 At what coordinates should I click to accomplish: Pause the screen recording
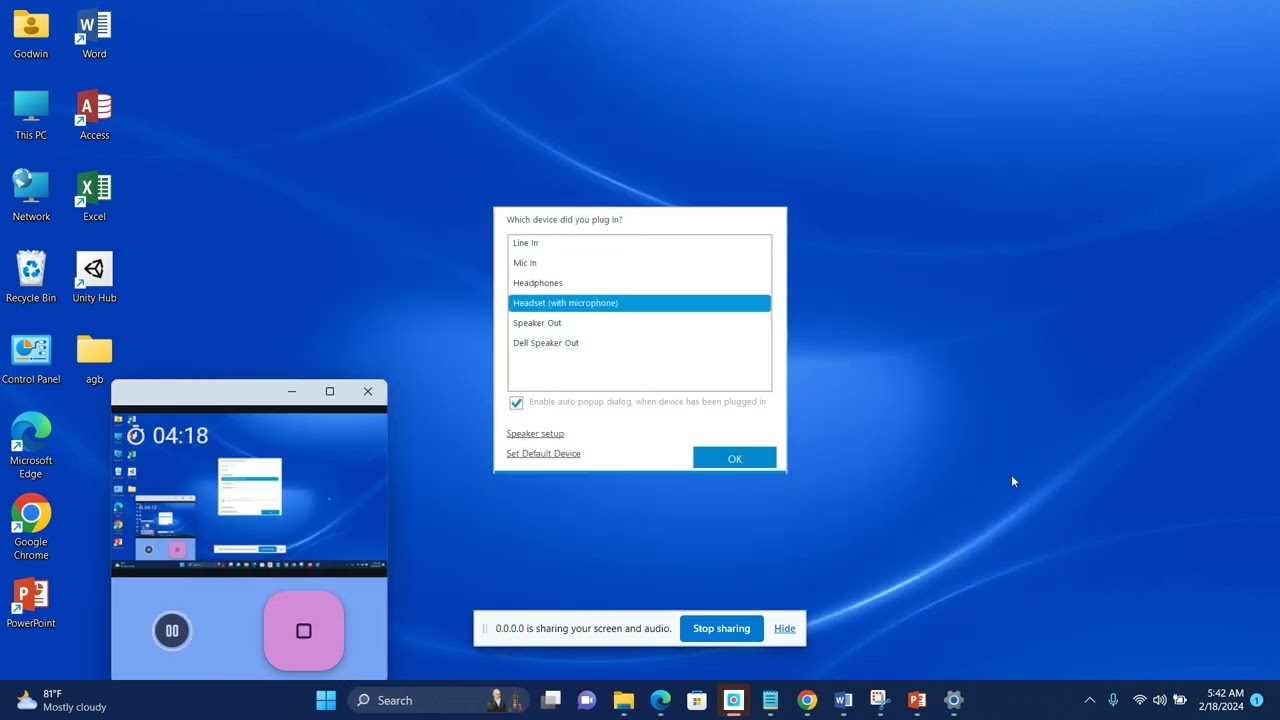pos(172,631)
